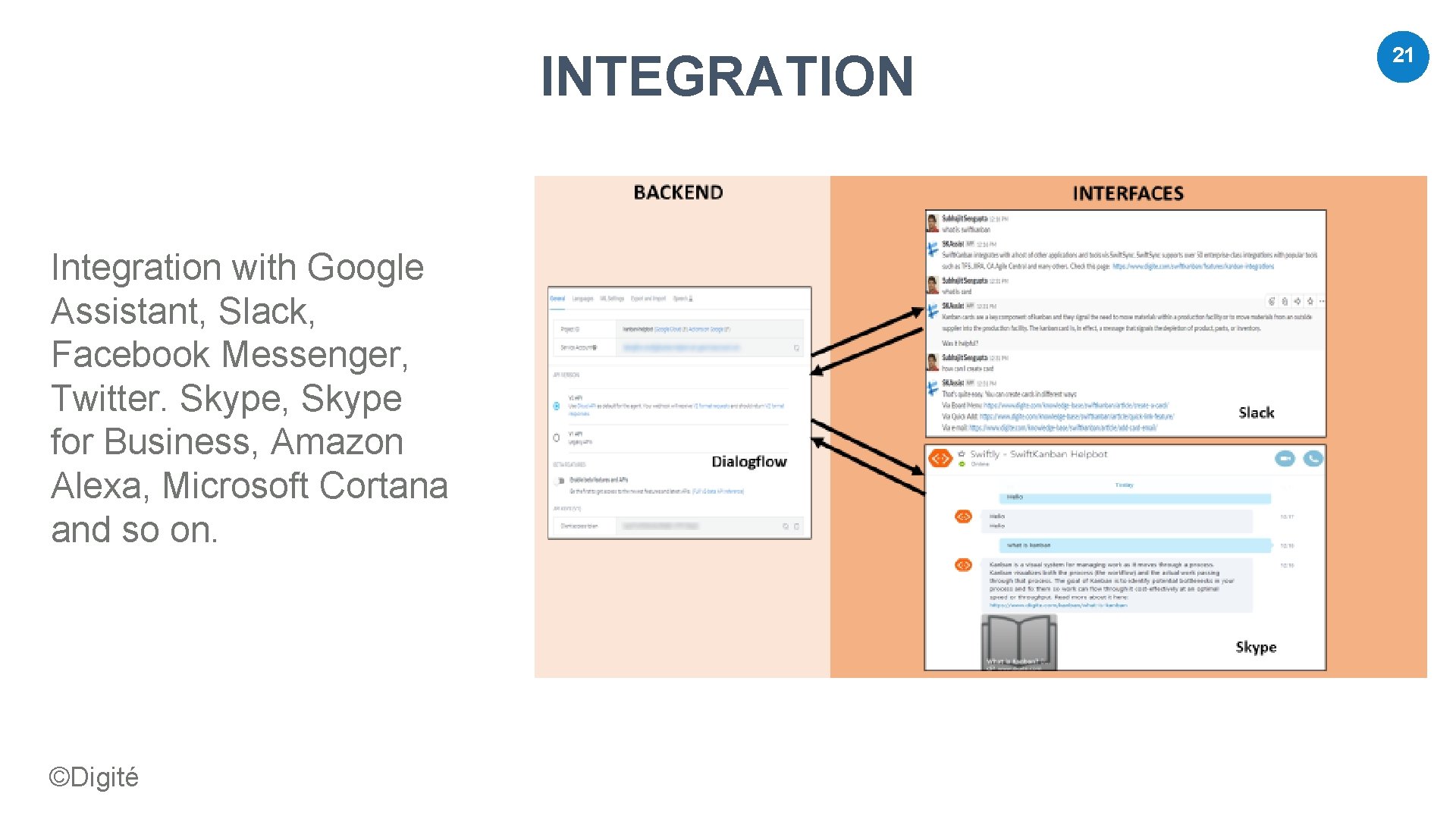The width and height of the screenshot is (1456, 819).
Task: Open Via e-mail add-card-email link
Action: coord(1063,428)
